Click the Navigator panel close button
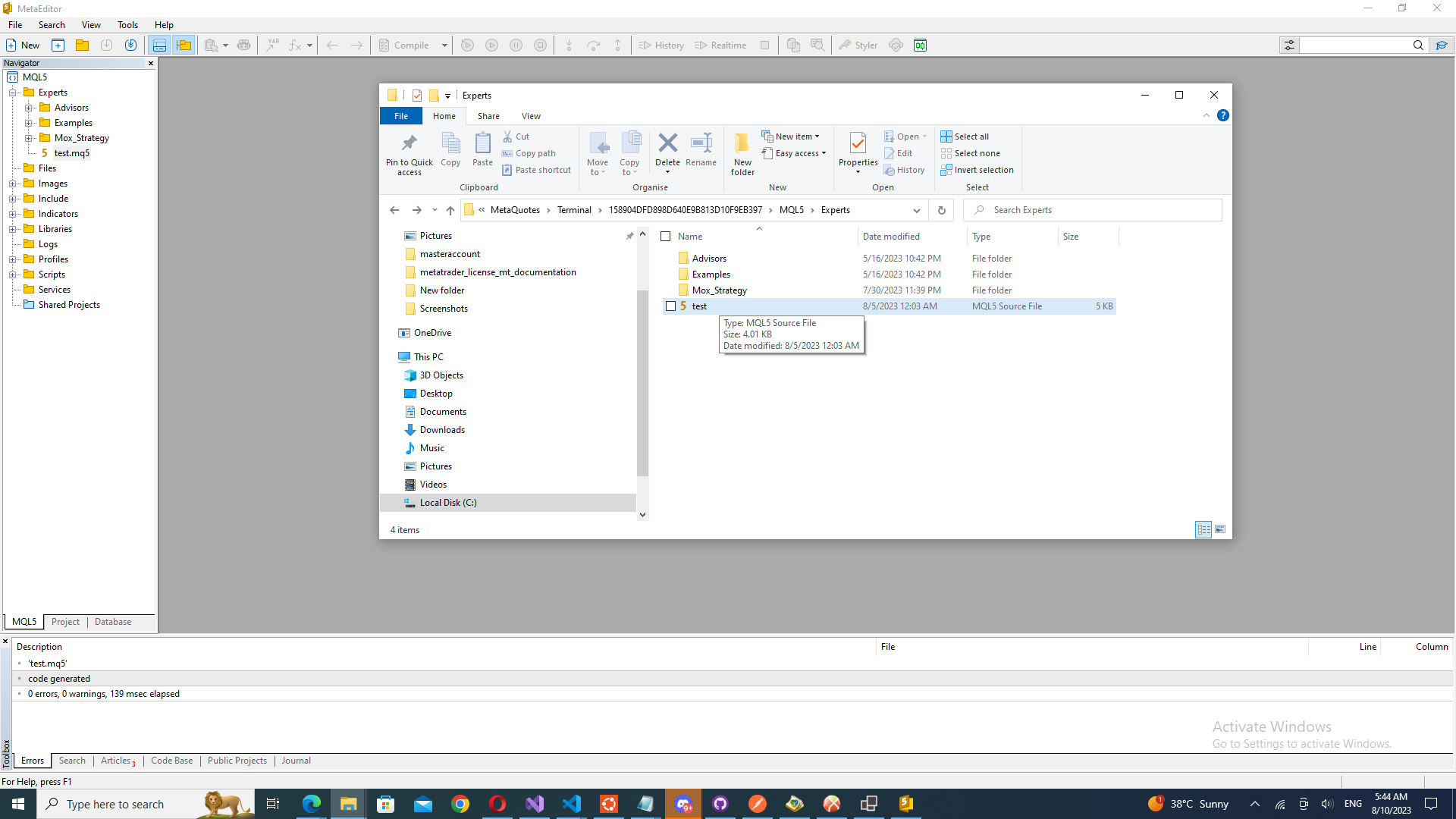1456x819 pixels. tap(150, 62)
